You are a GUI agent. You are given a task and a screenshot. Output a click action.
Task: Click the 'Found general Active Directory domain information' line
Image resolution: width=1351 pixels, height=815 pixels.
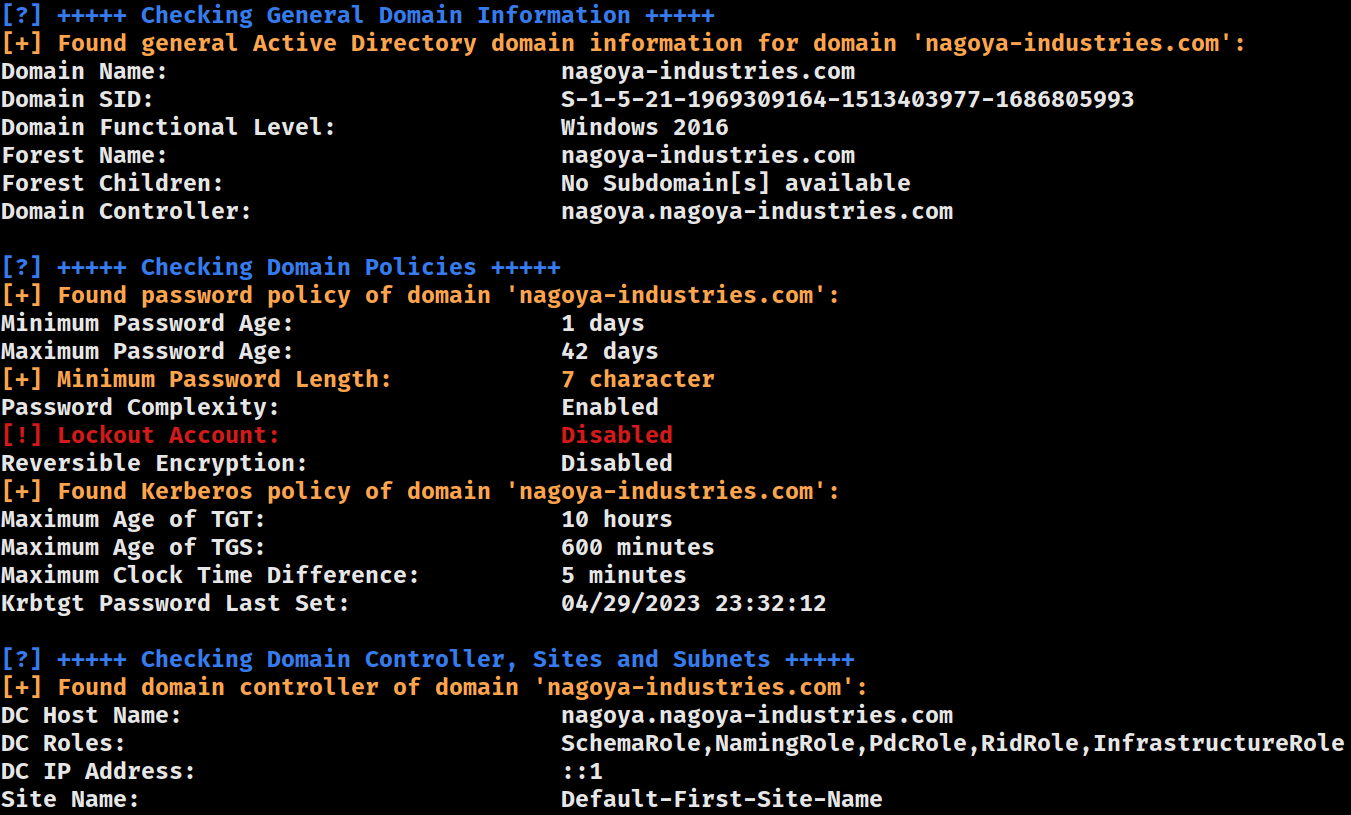tap(624, 44)
